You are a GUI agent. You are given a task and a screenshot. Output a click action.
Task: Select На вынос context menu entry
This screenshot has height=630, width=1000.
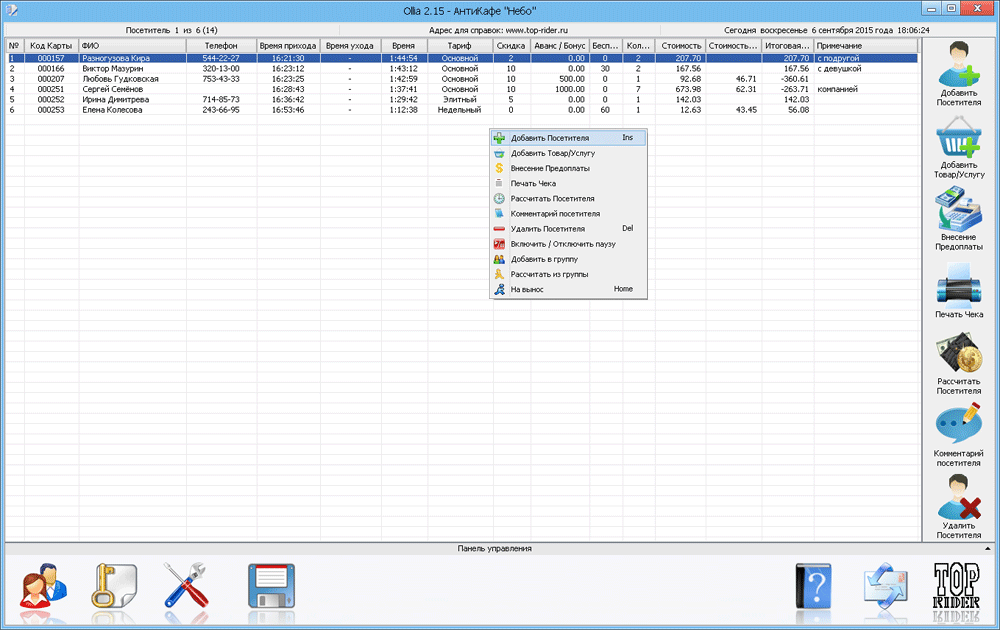tap(569, 289)
